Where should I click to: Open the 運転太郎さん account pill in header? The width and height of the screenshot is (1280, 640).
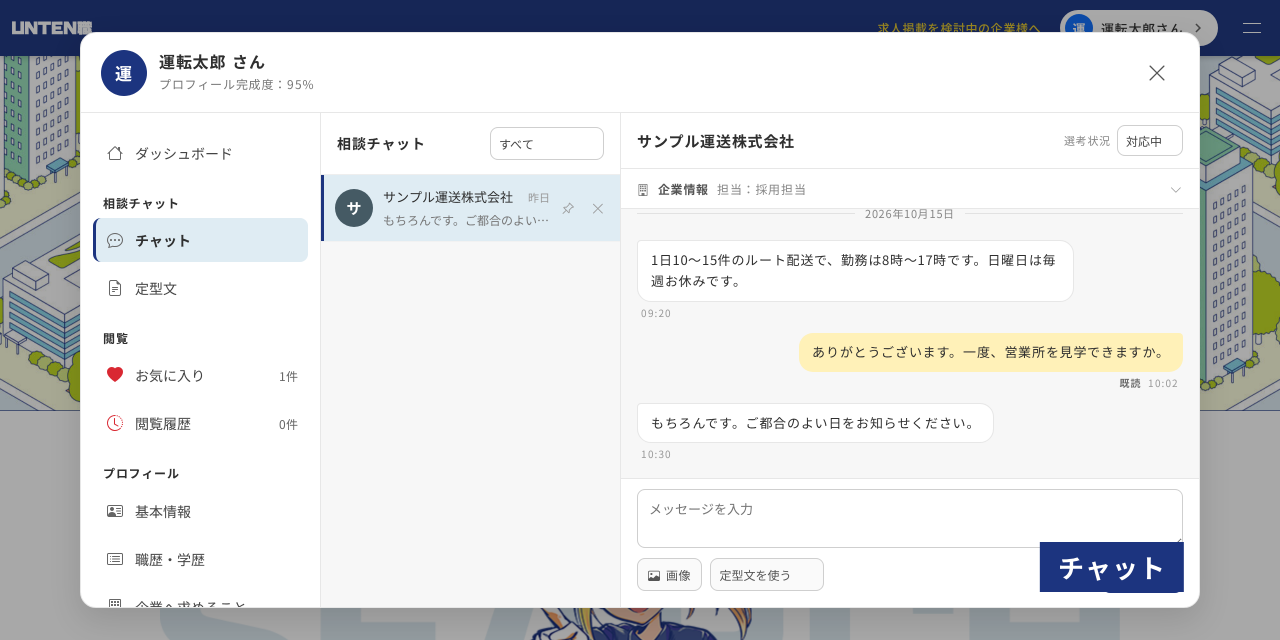click(1139, 28)
